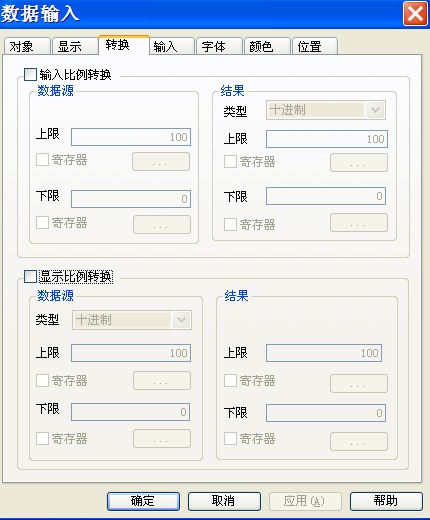Click the 应用 (A) button
Viewport: 430px width, 520px height.
coord(305,501)
